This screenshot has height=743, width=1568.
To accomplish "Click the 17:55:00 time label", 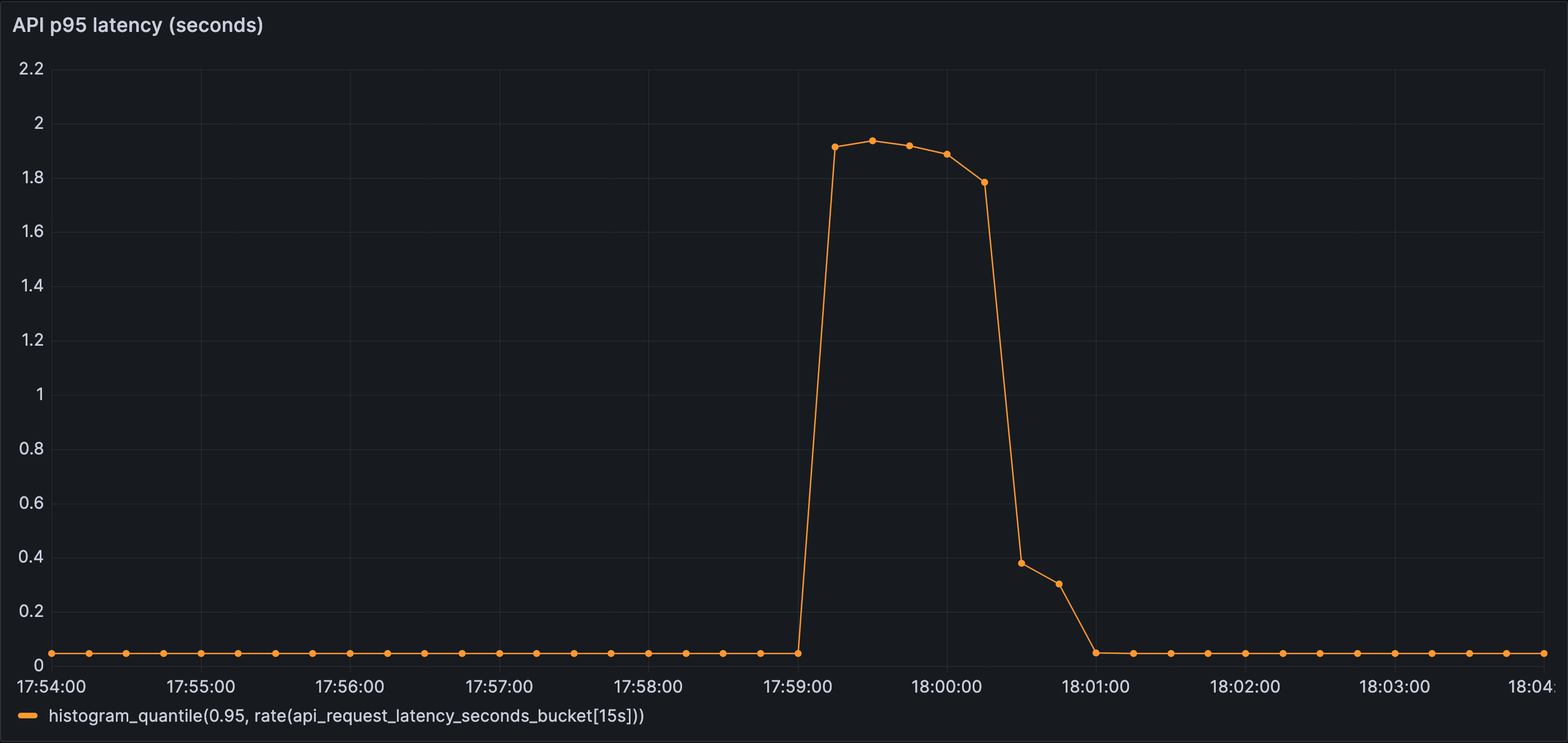I will [x=202, y=687].
